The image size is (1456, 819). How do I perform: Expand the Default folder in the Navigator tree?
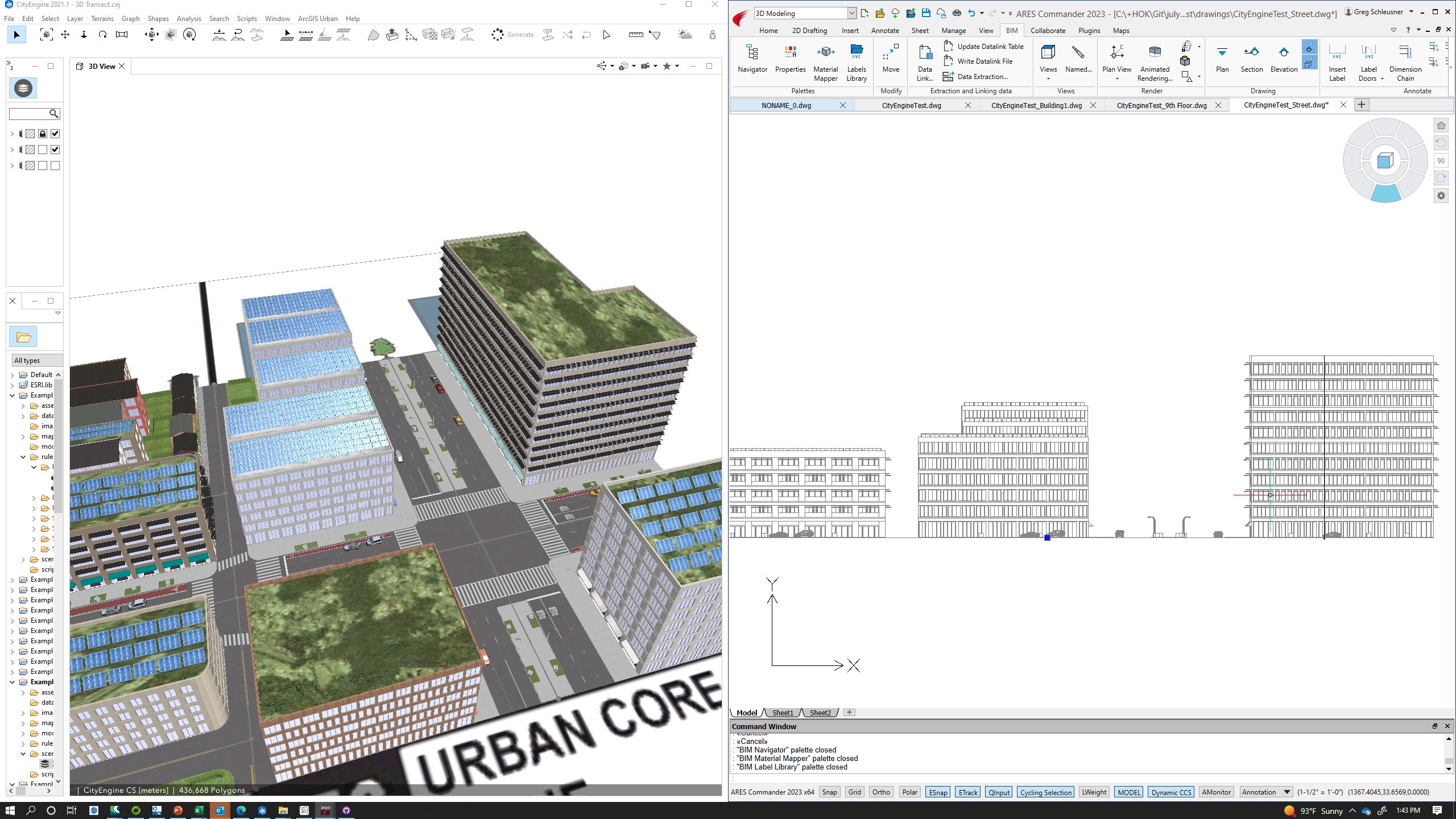13,374
